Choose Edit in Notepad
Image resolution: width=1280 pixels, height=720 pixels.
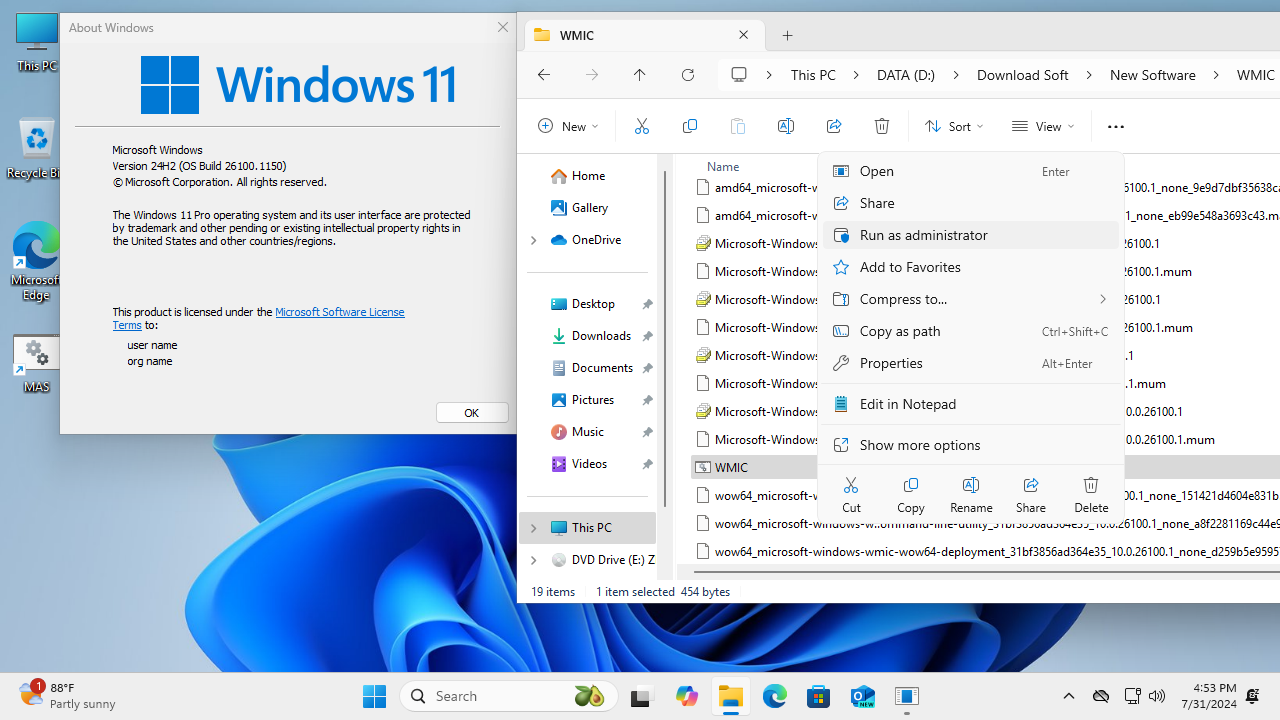point(970,404)
